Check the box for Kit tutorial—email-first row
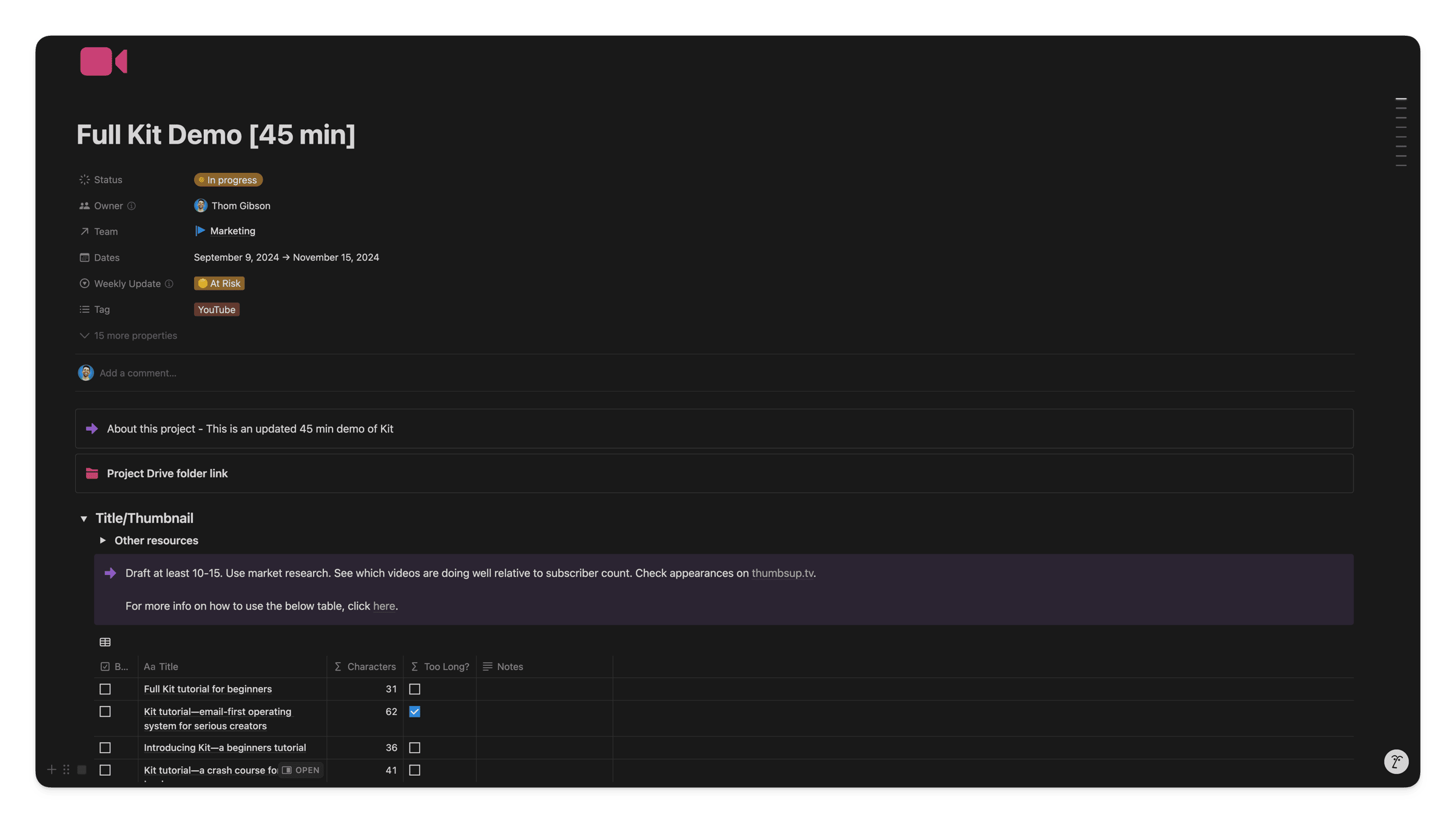The height and width of the screenshot is (823, 1456). point(105,711)
